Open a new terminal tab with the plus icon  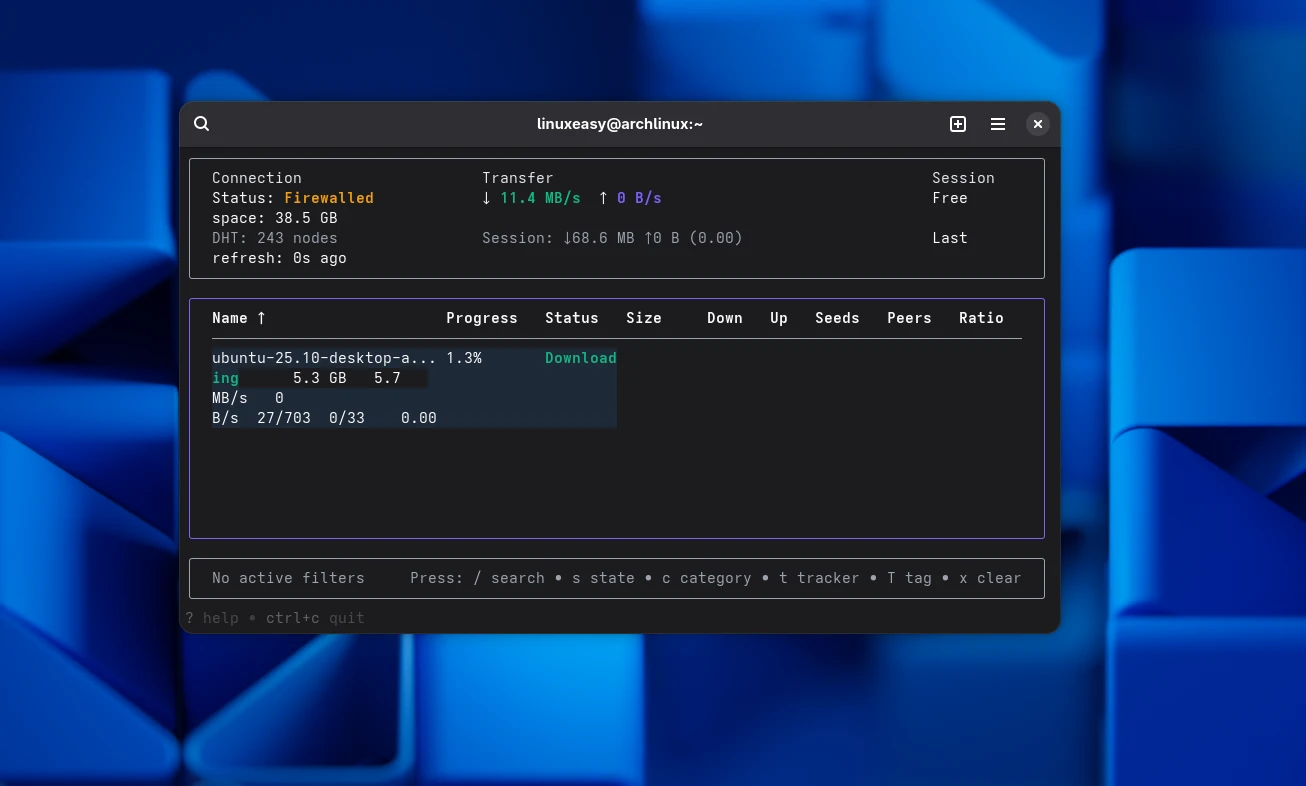coord(958,124)
